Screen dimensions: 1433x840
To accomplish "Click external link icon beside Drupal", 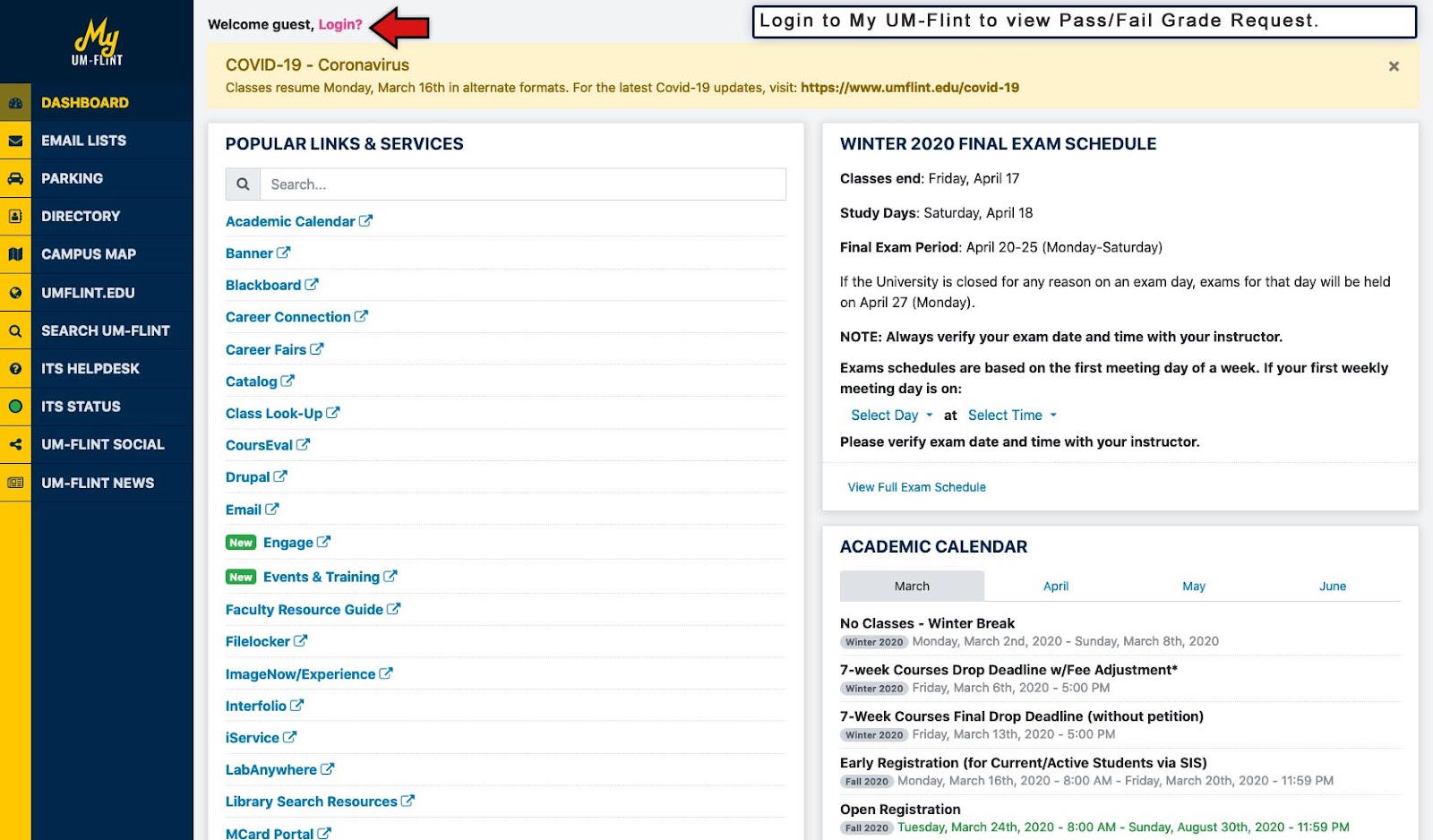I will tap(280, 476).
